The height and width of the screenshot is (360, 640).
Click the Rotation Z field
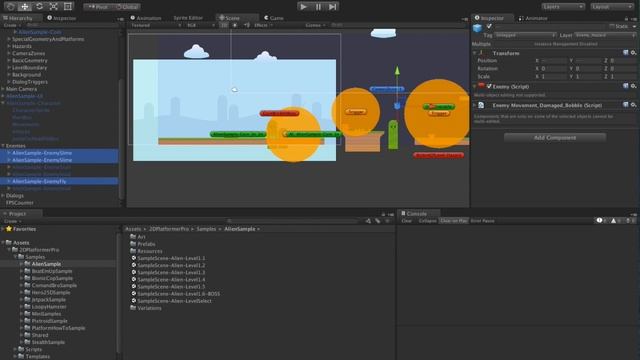(623, 68)
